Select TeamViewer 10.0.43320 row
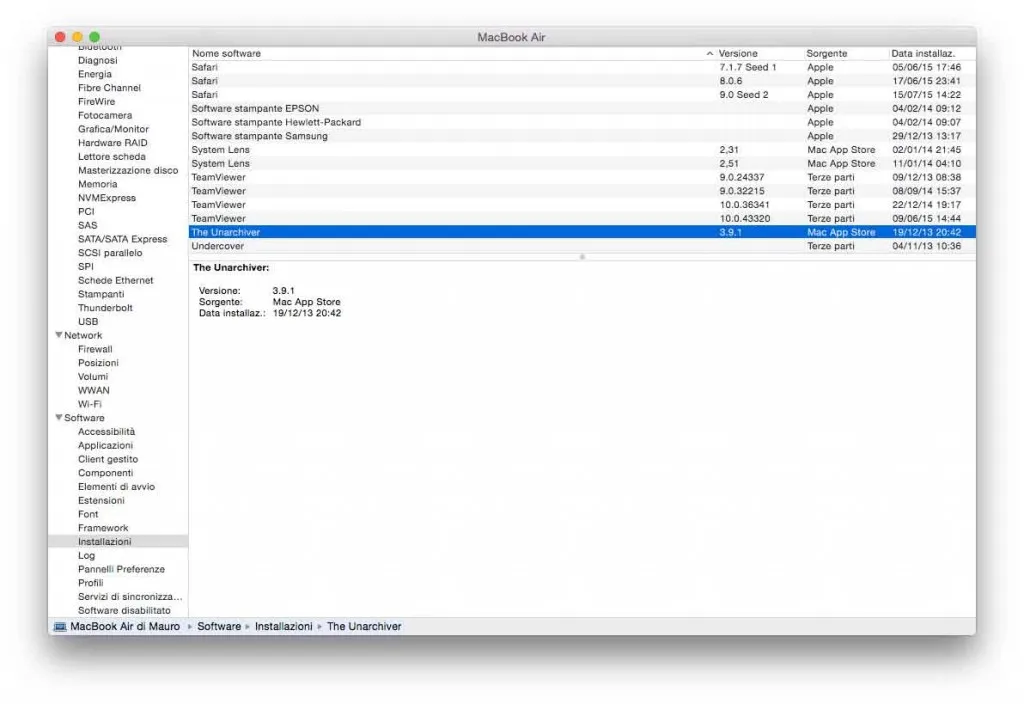Screen dimensions: 1024x704 click(582, 218)
